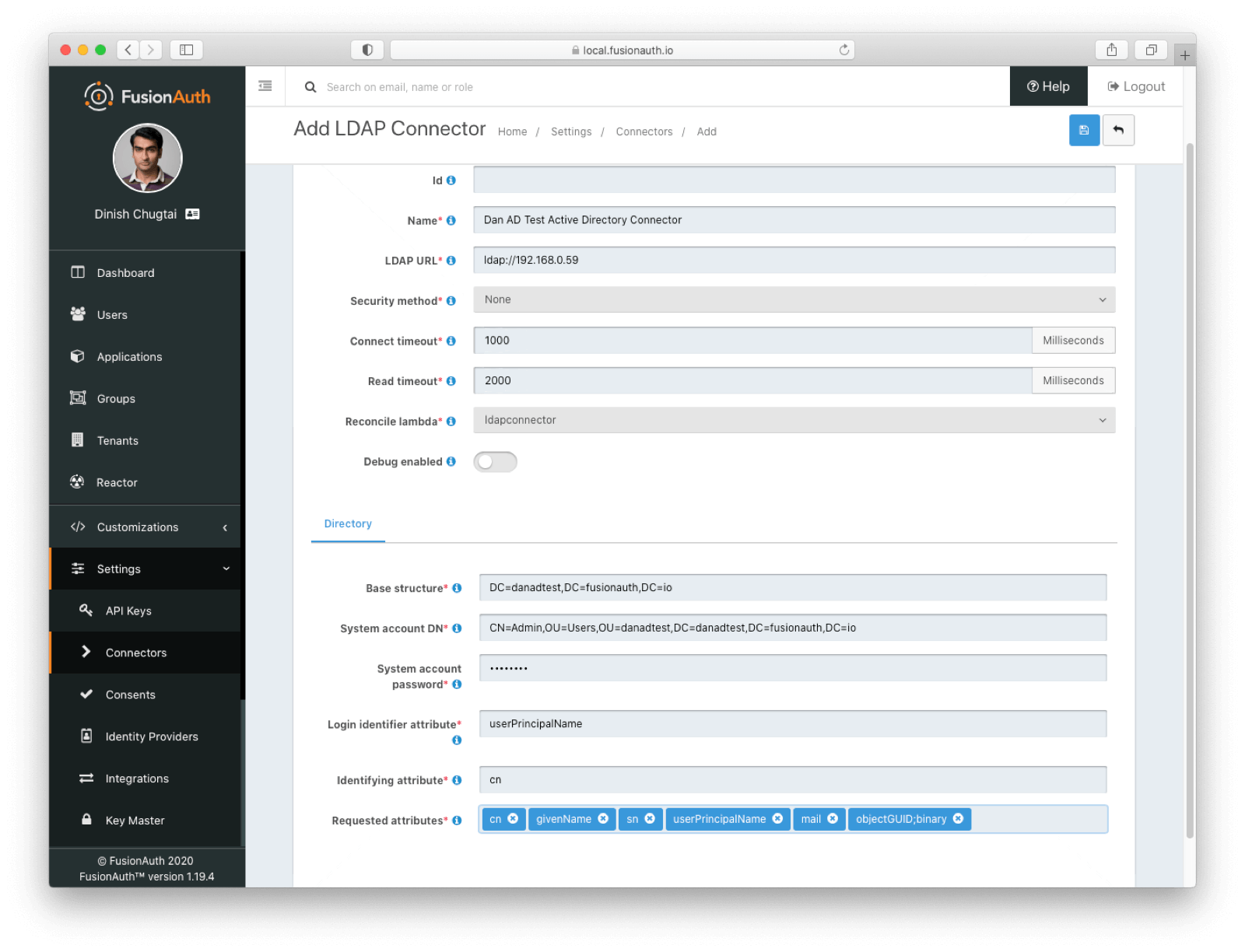Open the Reconcile lambda dropdown

click(794, 420)
